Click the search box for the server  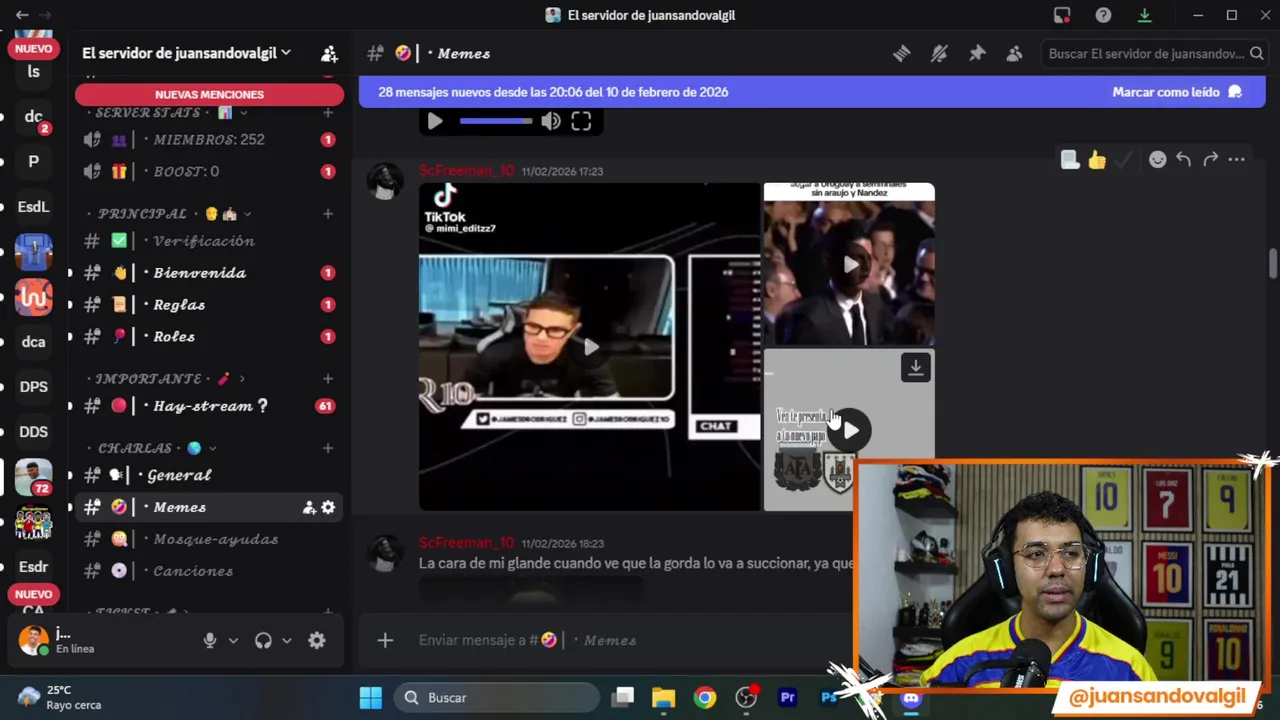[1154, 54]
